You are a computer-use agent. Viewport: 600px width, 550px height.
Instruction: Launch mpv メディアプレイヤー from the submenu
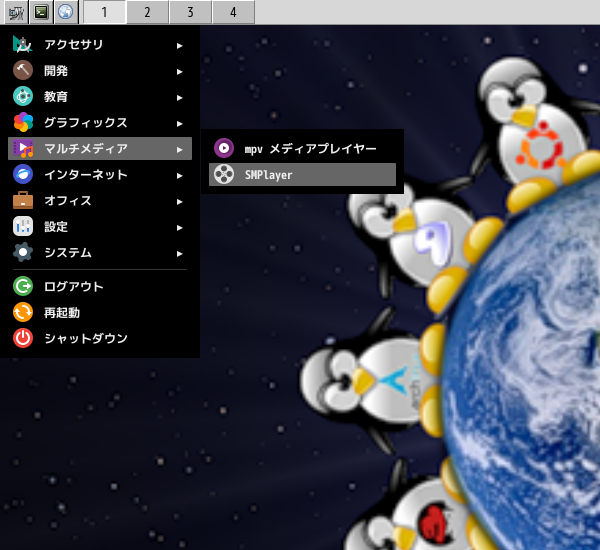coord(302,149)
